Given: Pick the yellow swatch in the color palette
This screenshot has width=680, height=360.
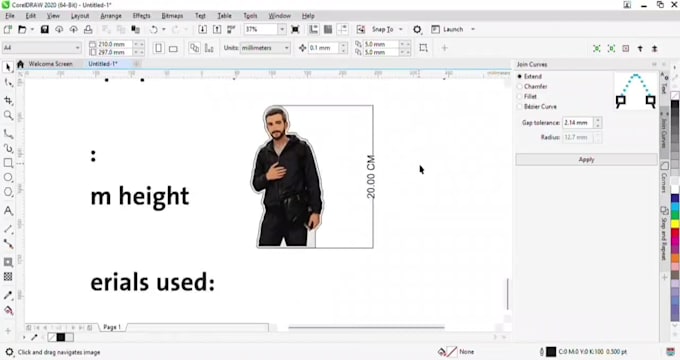Looking at the screenshot, I should (675, 224).
